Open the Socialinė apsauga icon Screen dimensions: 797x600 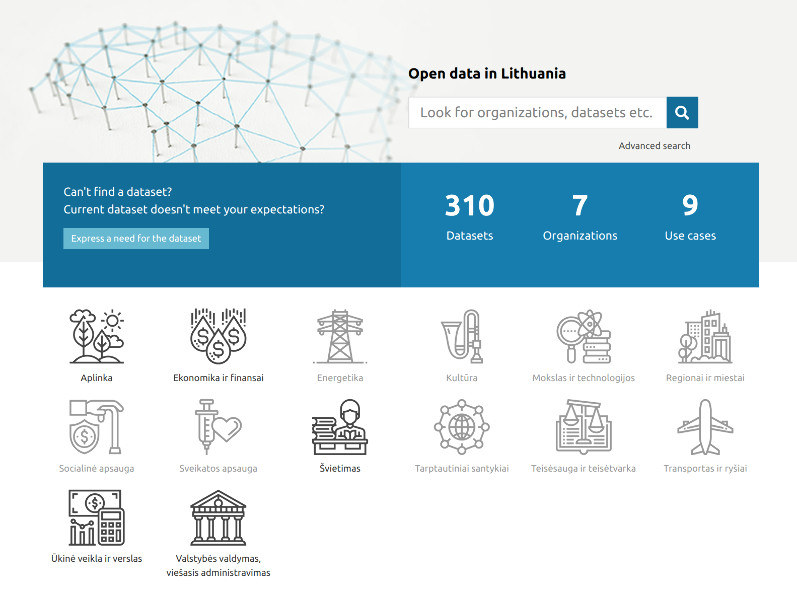[x=97, y=426]
